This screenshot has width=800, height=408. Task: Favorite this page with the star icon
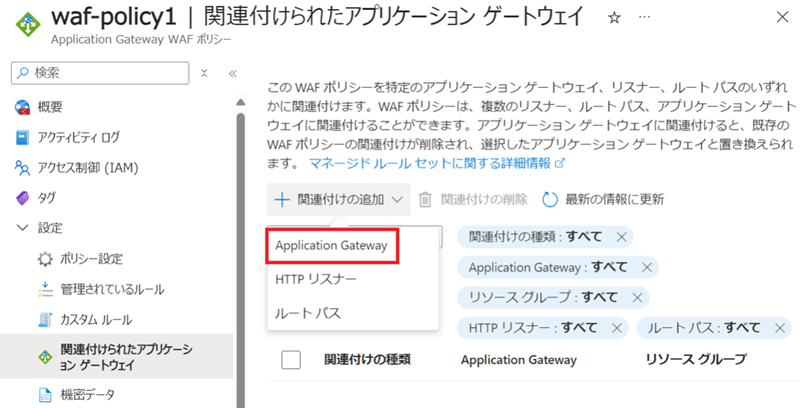click(614, 18)
